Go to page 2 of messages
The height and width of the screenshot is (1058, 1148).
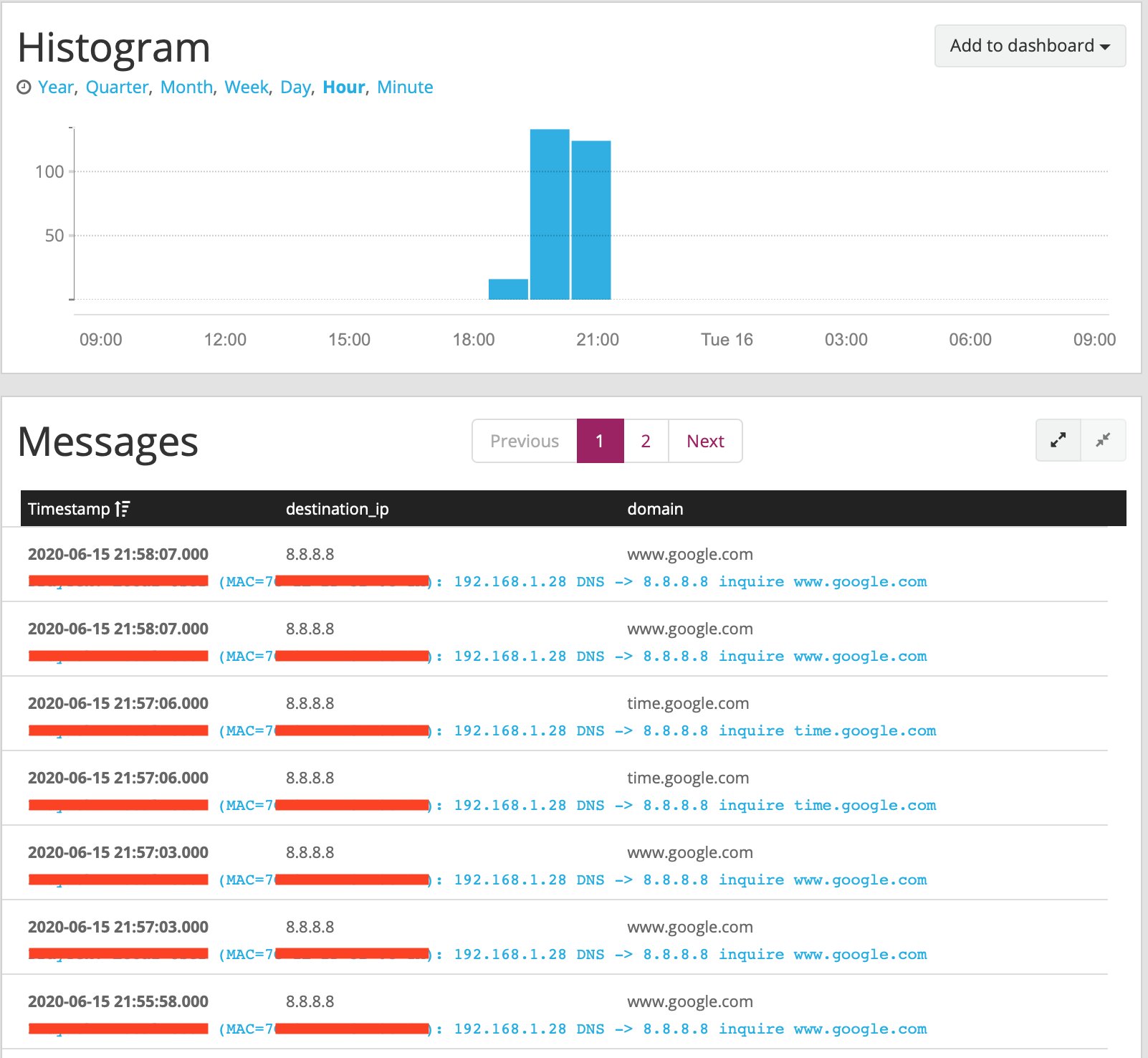(646, 441)
